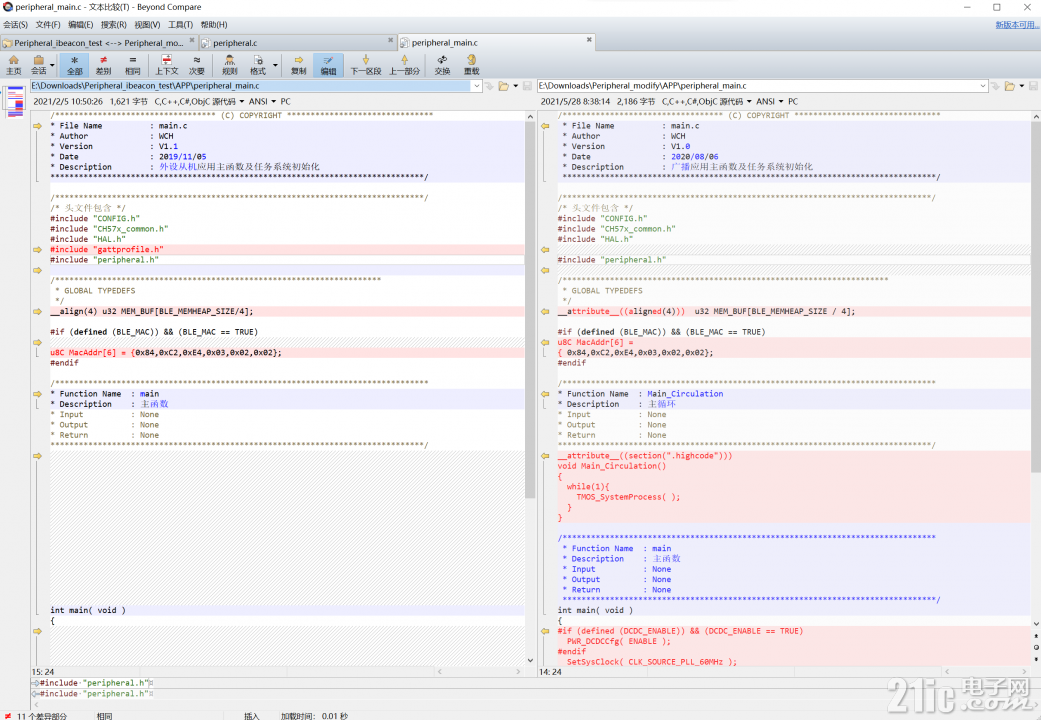Open the left file path history dropdown

coord(477,86)
